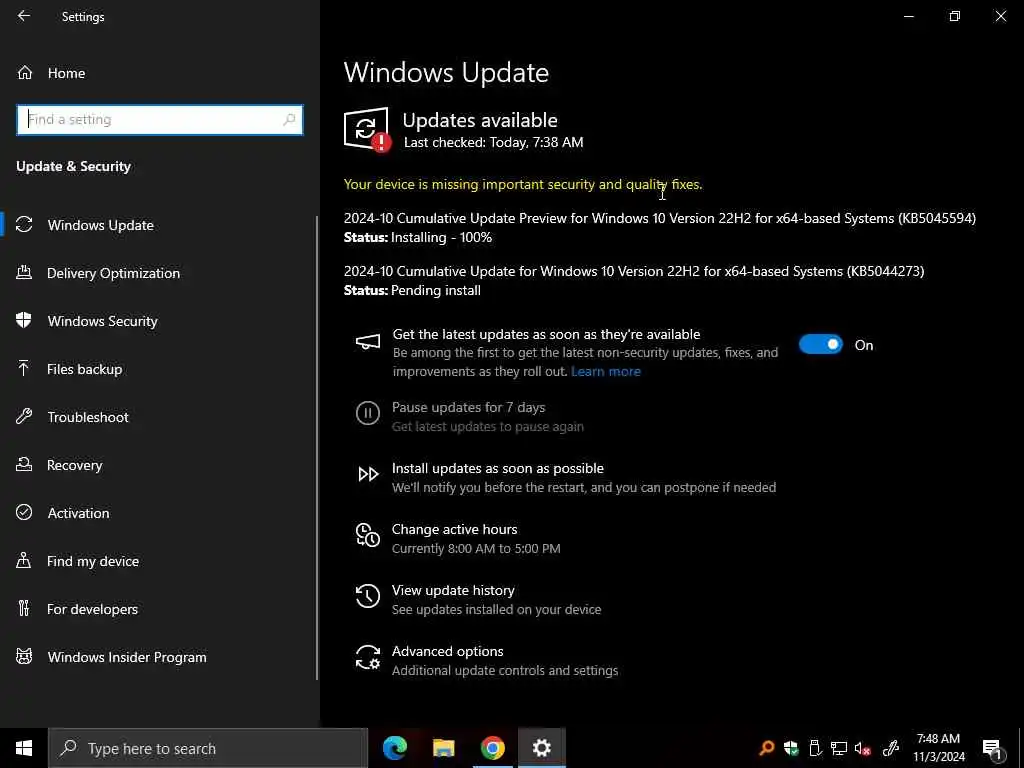
Task: Launch Google Chrome from the taskbar
Action: click(492, 748)
